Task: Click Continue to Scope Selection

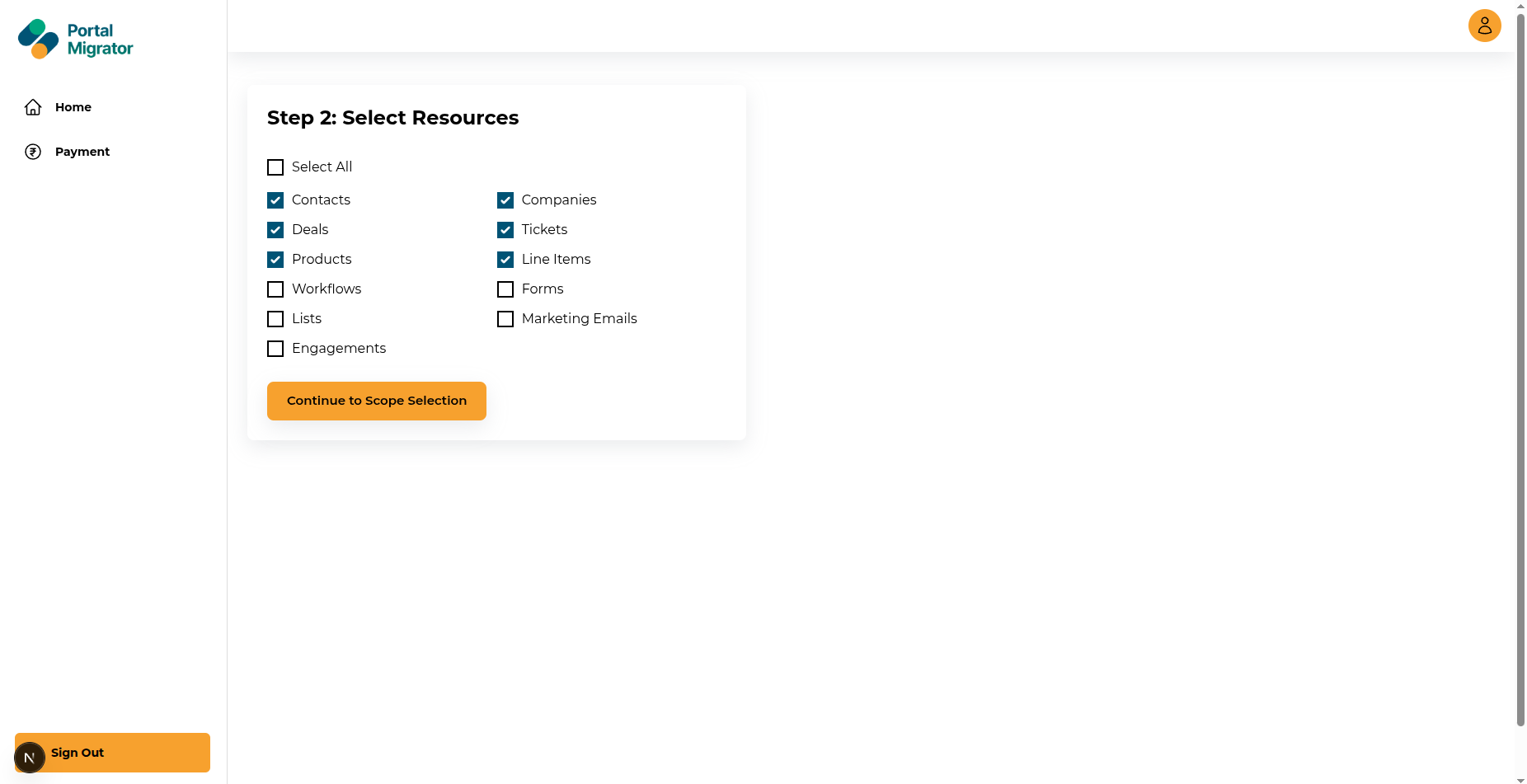Action: 376,401
